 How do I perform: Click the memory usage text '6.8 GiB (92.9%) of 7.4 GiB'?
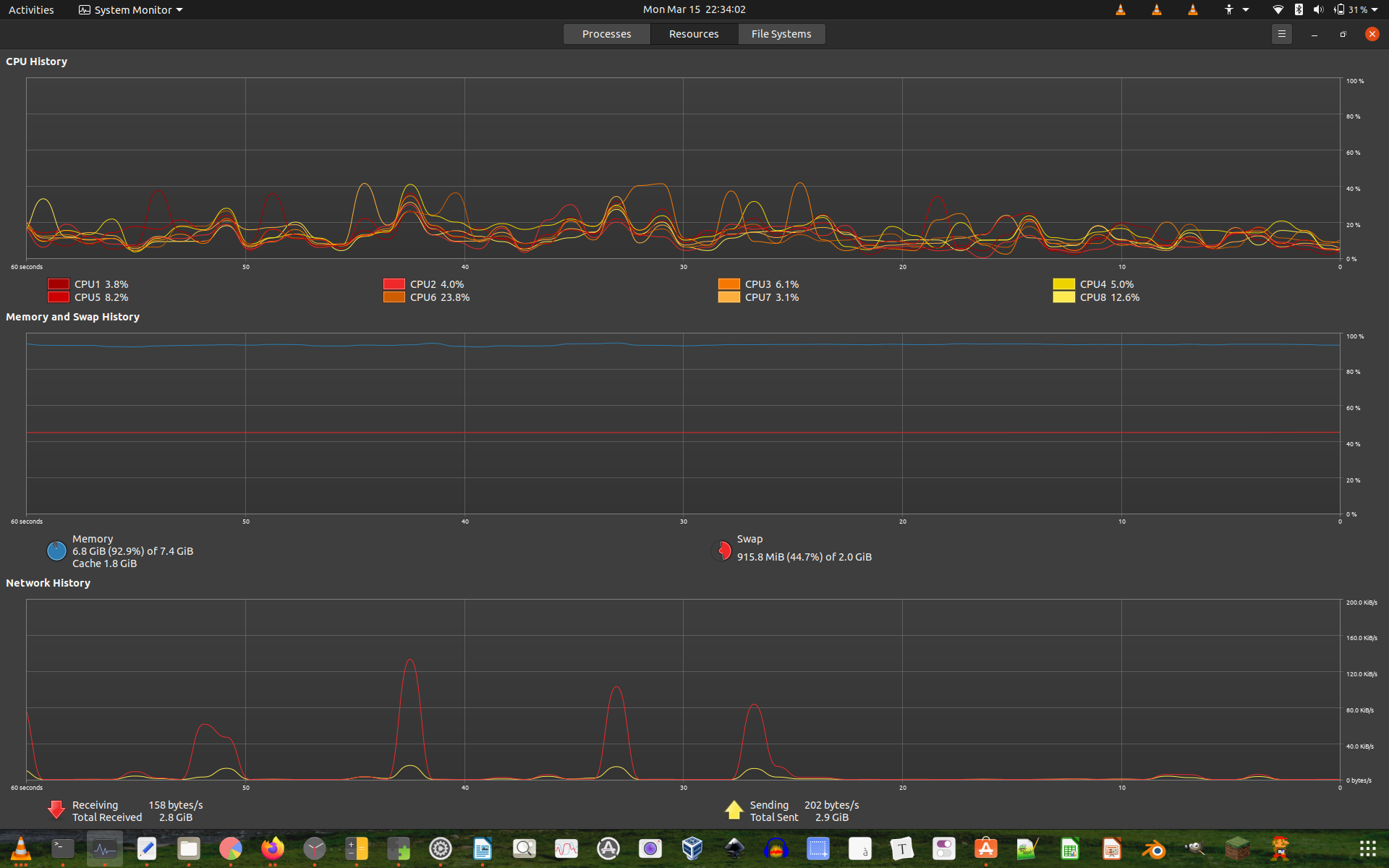[x=132, y=551]
